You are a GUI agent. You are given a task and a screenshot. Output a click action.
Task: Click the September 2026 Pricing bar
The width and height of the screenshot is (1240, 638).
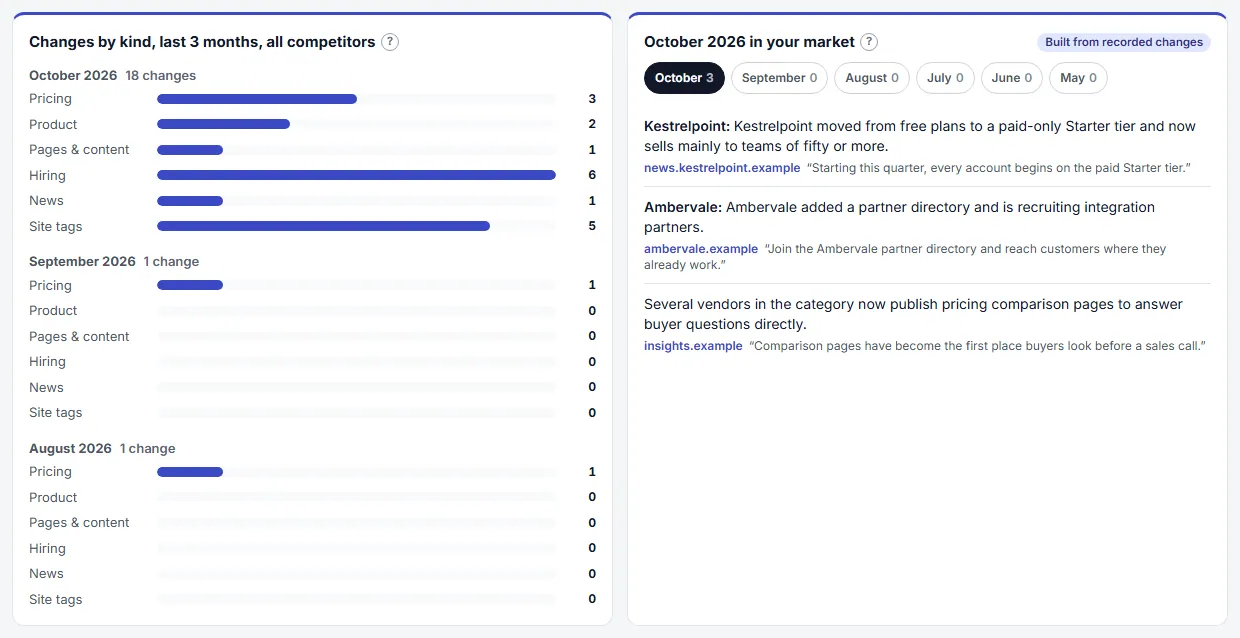coord(190,286)
